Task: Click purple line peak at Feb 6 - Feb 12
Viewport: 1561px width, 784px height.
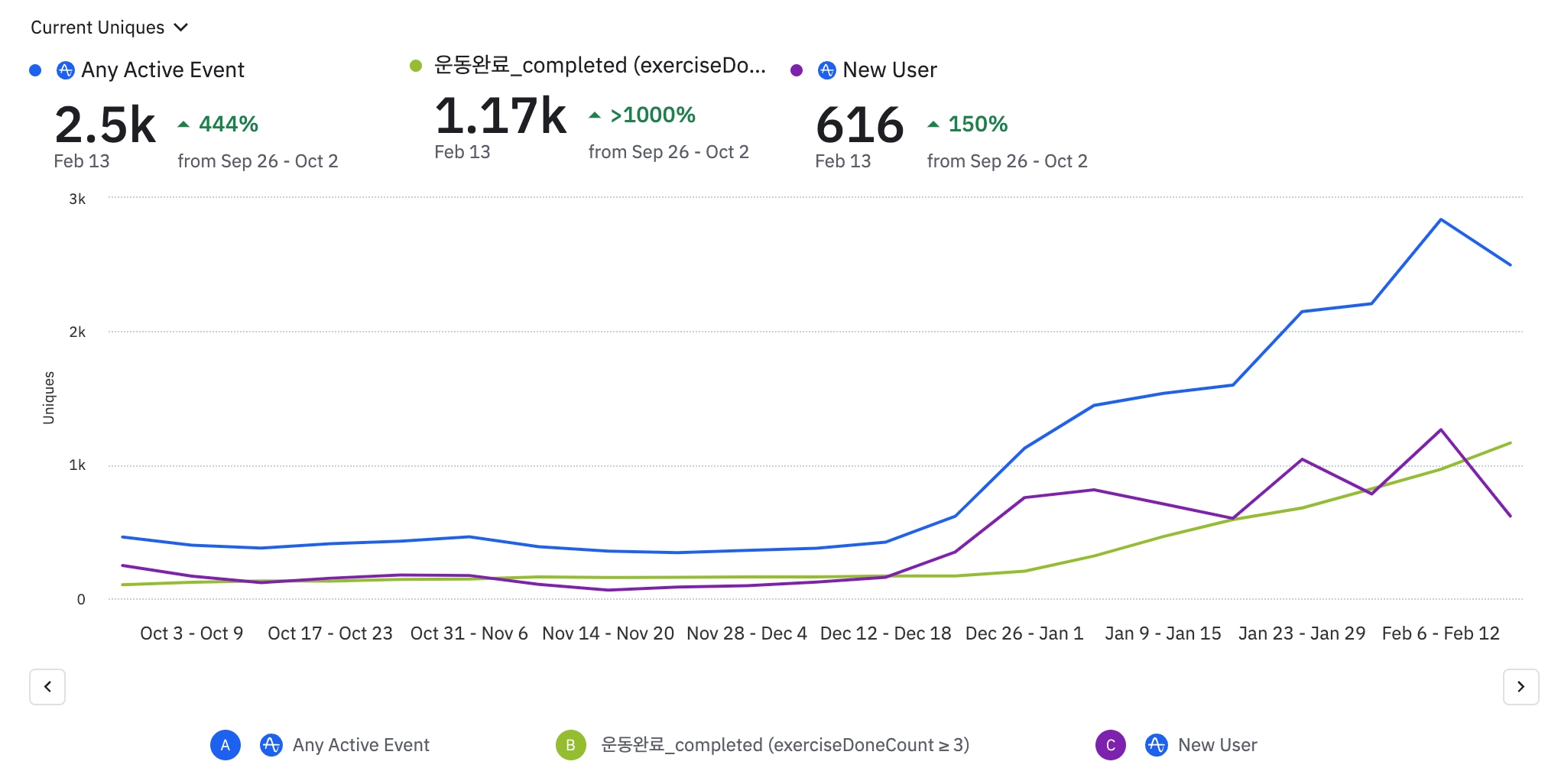Action: (1441, 429)
